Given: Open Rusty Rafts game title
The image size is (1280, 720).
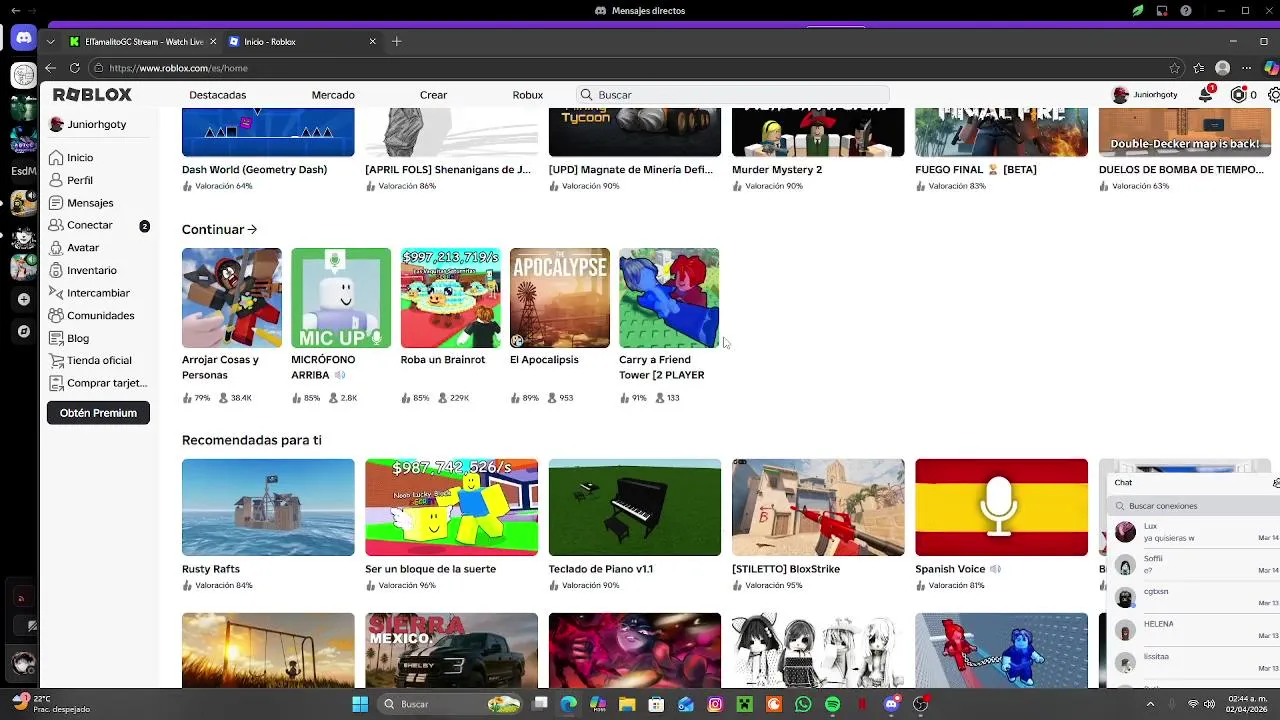Looking at the screenshot, I should pyautogui.click(x=211, y=569).
